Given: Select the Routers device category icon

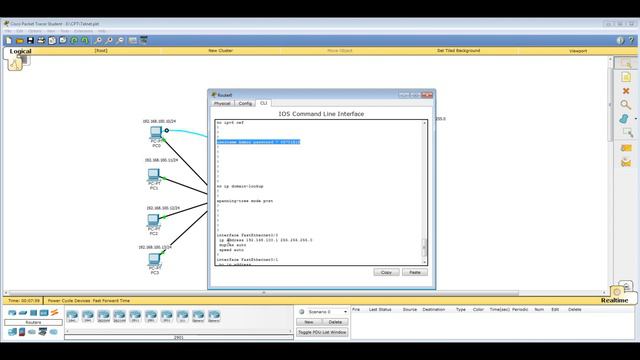Looking at the screenshot, I should [12, 313].
